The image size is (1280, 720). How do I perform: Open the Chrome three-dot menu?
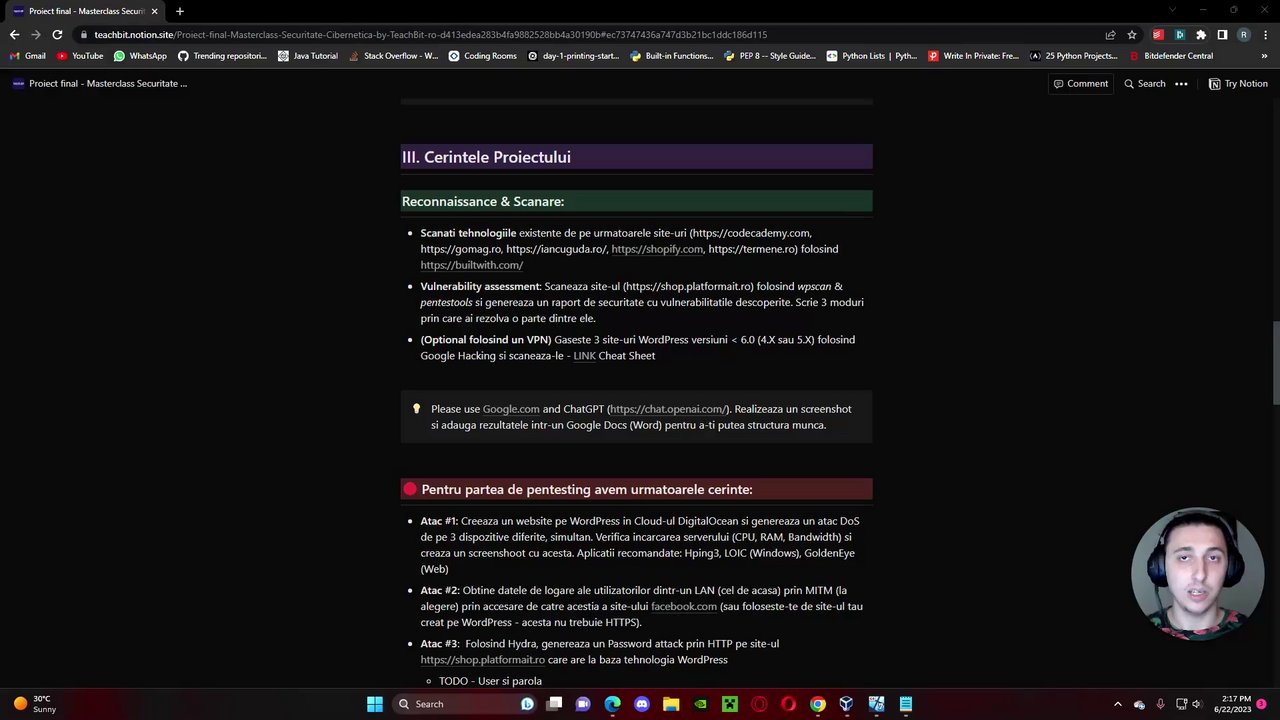click(1265, 34)
